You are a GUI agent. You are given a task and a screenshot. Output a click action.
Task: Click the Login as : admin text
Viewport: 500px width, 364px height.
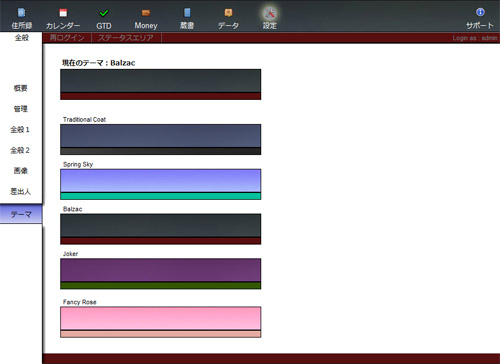(475, 38)
